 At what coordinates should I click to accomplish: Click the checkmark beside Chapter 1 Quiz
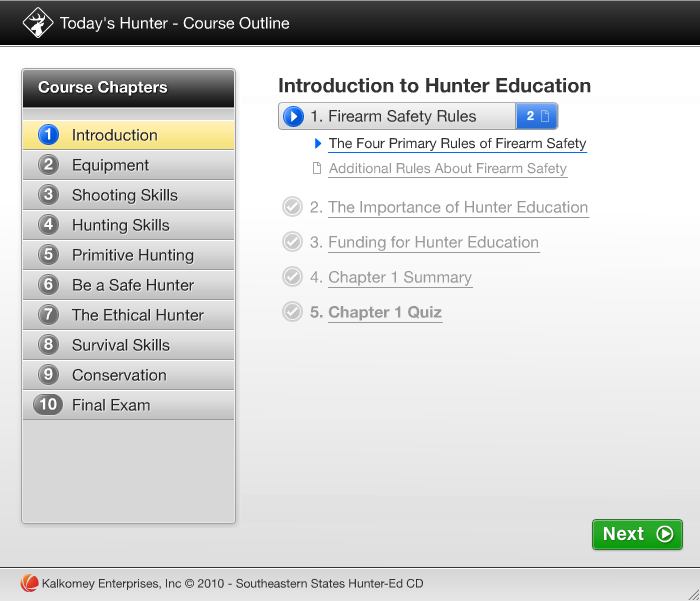pyautogui.click(x=292, y=312)
